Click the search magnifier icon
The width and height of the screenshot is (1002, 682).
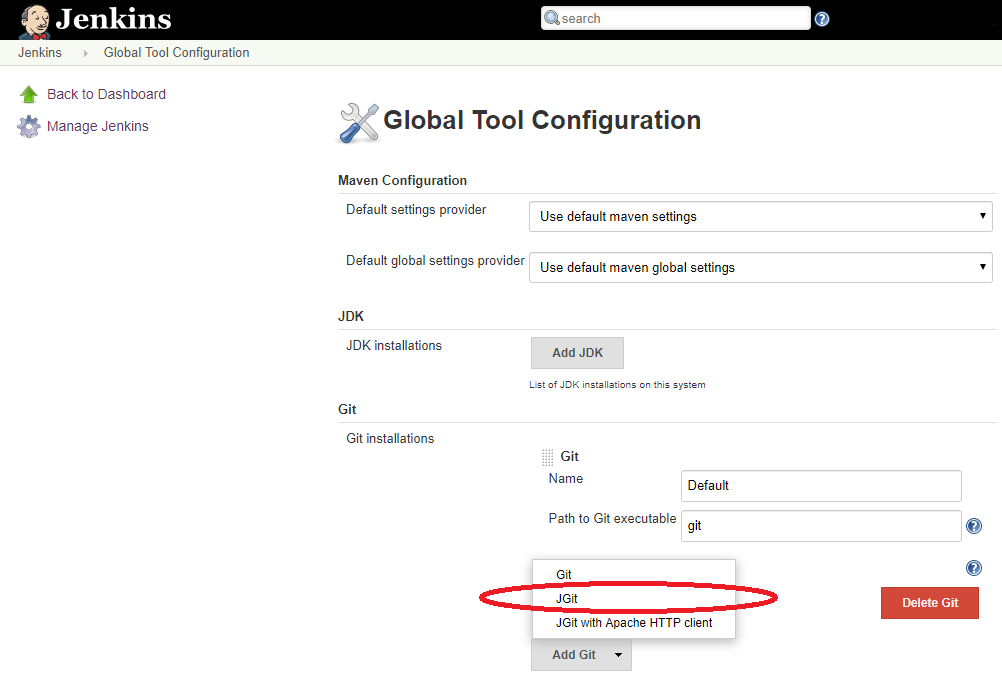click(x=551, y=18)
